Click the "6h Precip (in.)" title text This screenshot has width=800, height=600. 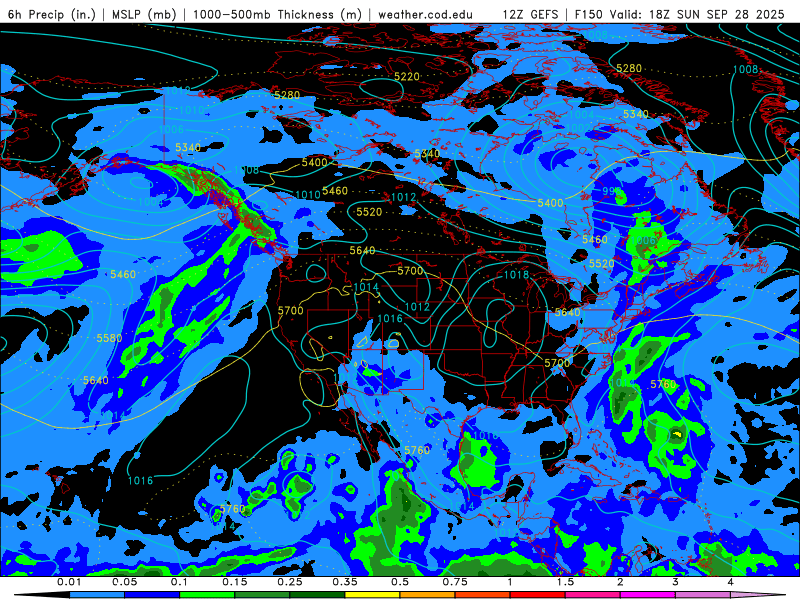[x=52, y=14]
